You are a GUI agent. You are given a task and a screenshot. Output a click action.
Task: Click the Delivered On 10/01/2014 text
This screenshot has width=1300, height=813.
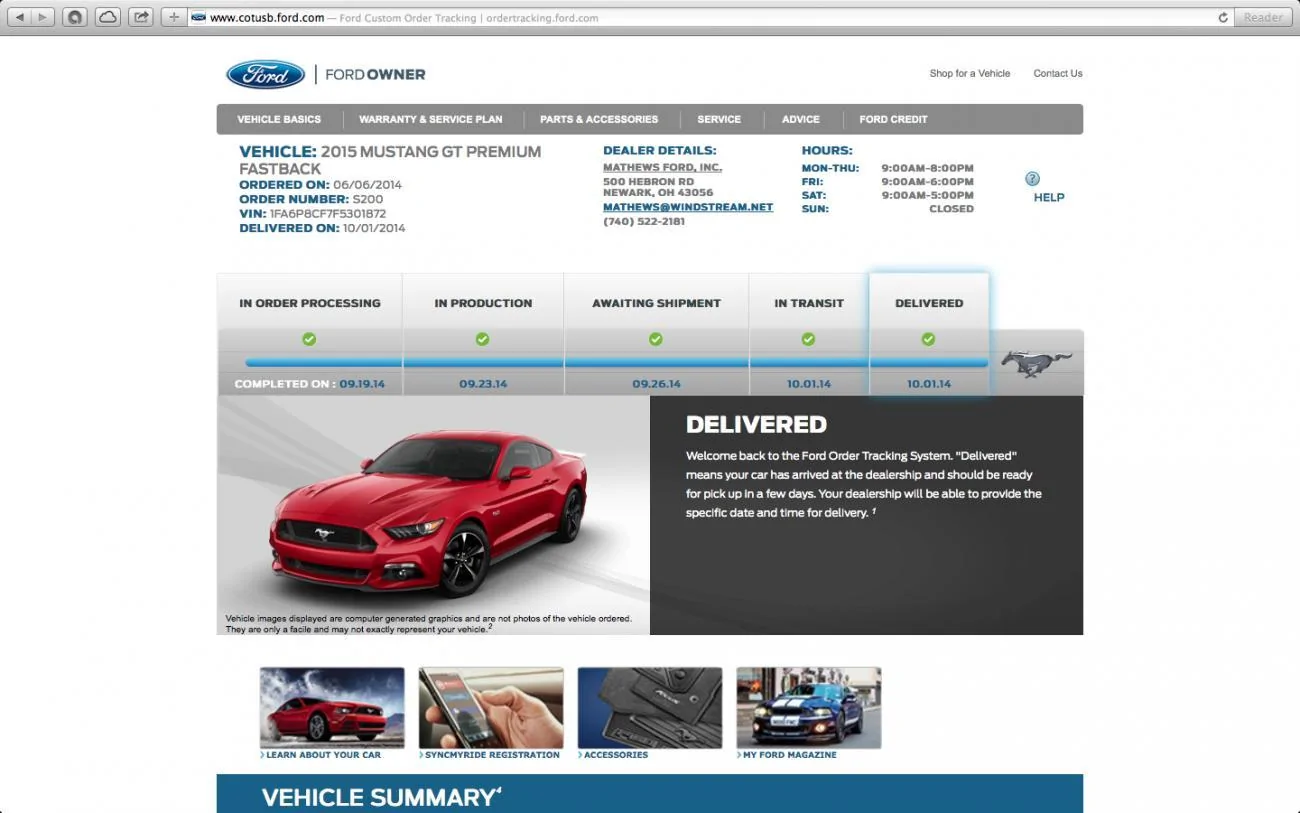tap(322, 228)
